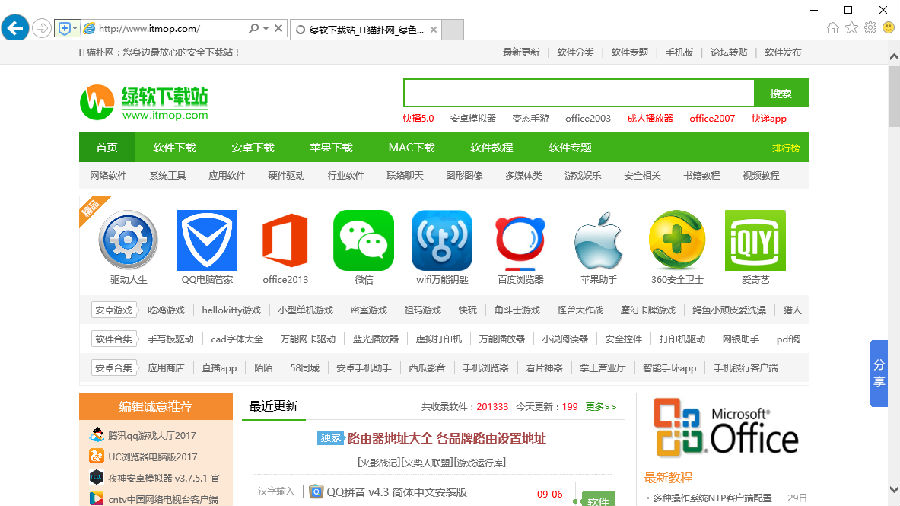The height and width of the screenshot is (506, 900).
Task: Click the blue 分享 share side button
Action: [x=879, y=373]
